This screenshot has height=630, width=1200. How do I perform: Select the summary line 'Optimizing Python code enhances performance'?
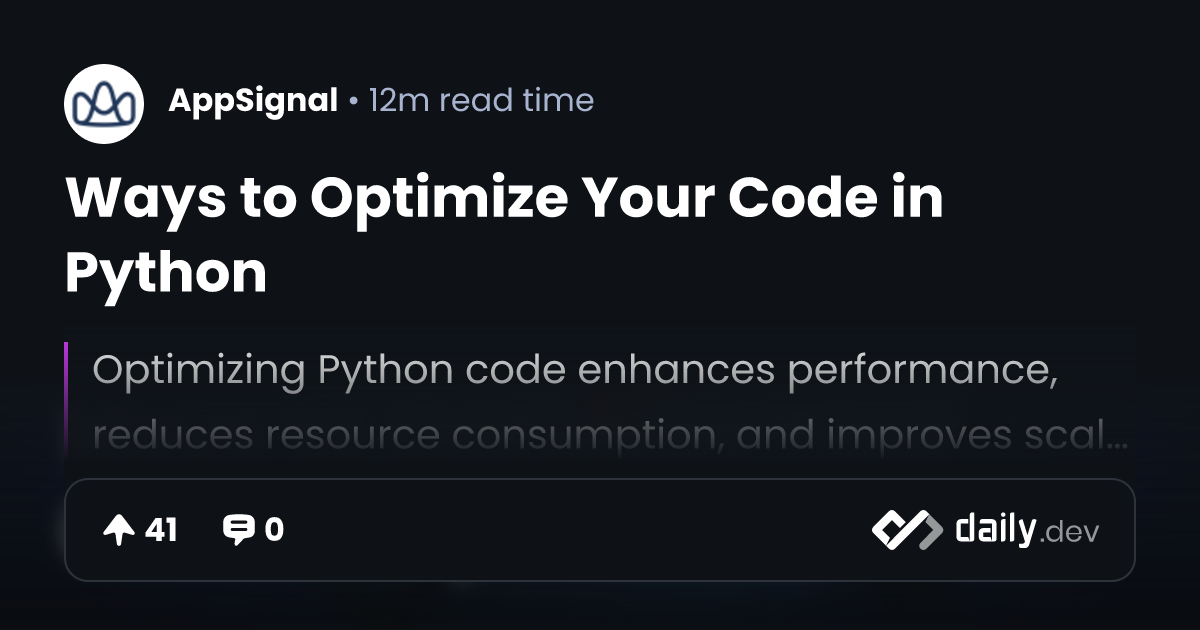(x=574, y=370)
